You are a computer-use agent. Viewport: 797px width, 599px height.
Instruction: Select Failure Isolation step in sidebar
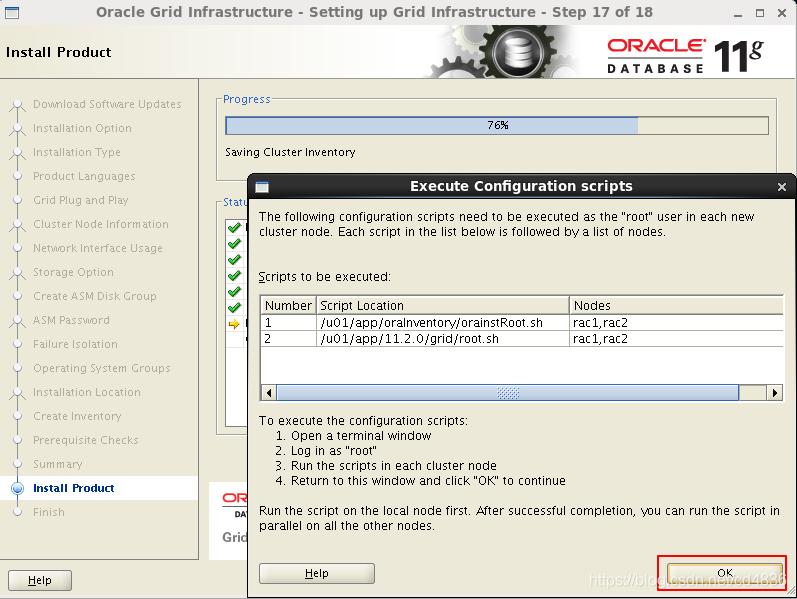(75, 344)
